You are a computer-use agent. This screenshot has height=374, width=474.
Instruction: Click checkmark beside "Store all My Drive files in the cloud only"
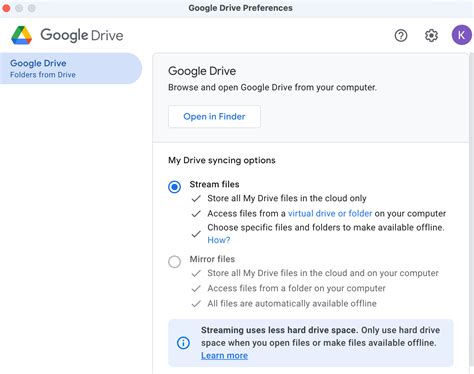[196, 199]
